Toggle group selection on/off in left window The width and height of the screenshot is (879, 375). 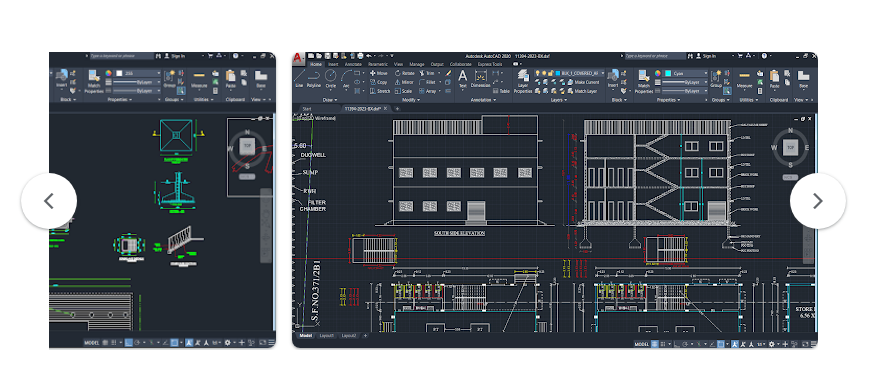pos(181,90)
